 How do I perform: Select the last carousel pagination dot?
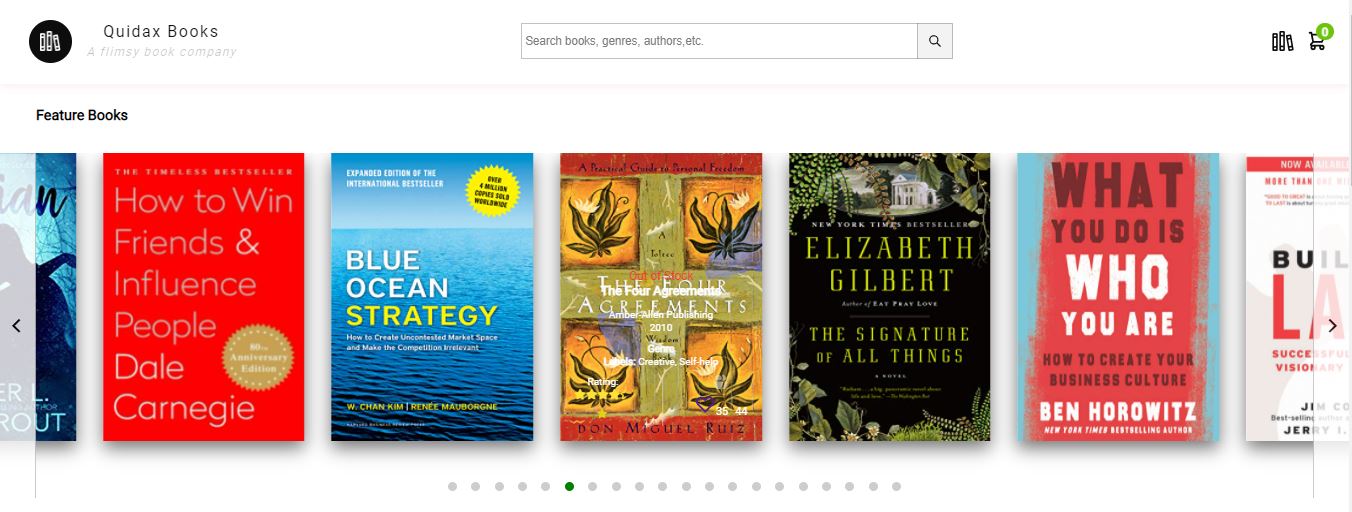(x=896, y=486)
